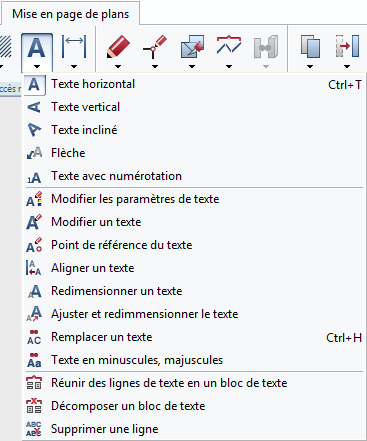The height and width of the screenshot is (441, 367).
Task: Expand the dropdown arrow under the text tool
Action: (37, 66)
